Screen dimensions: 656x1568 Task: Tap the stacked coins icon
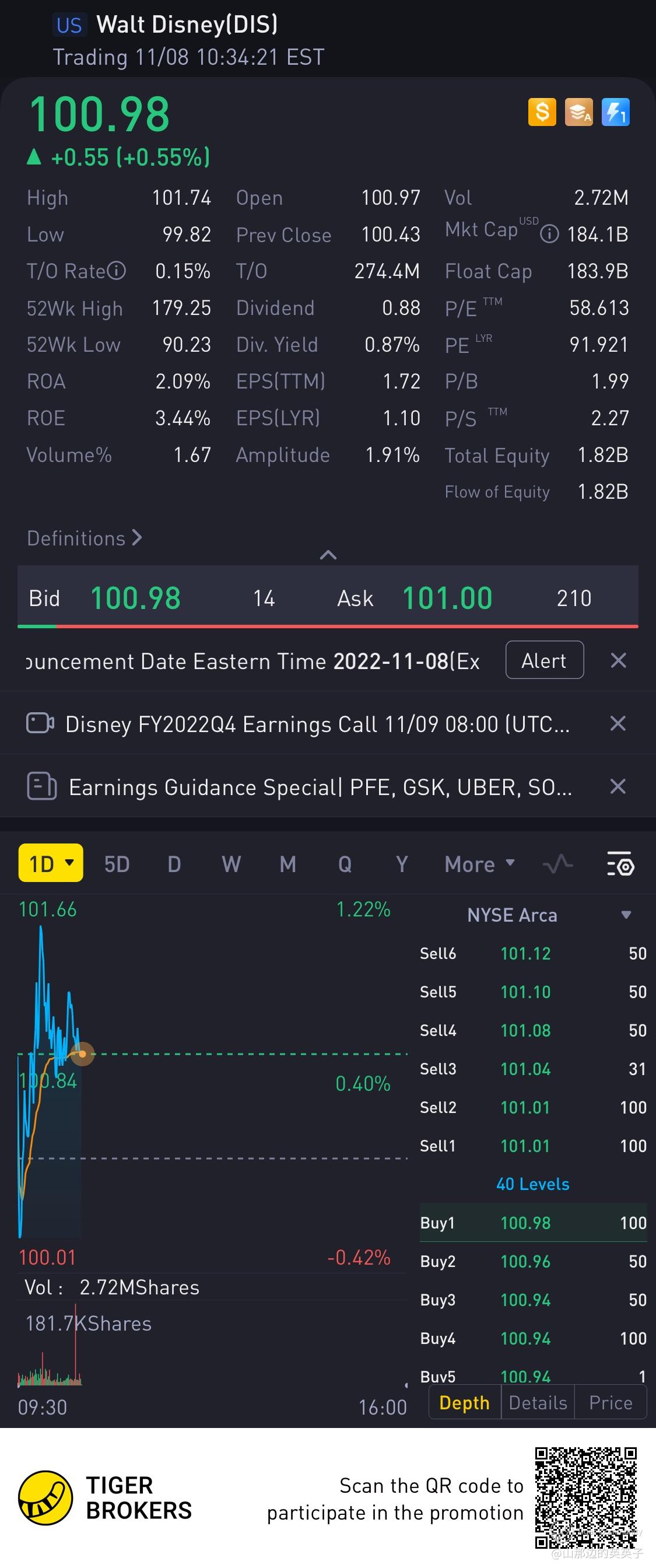coord(578,113)
